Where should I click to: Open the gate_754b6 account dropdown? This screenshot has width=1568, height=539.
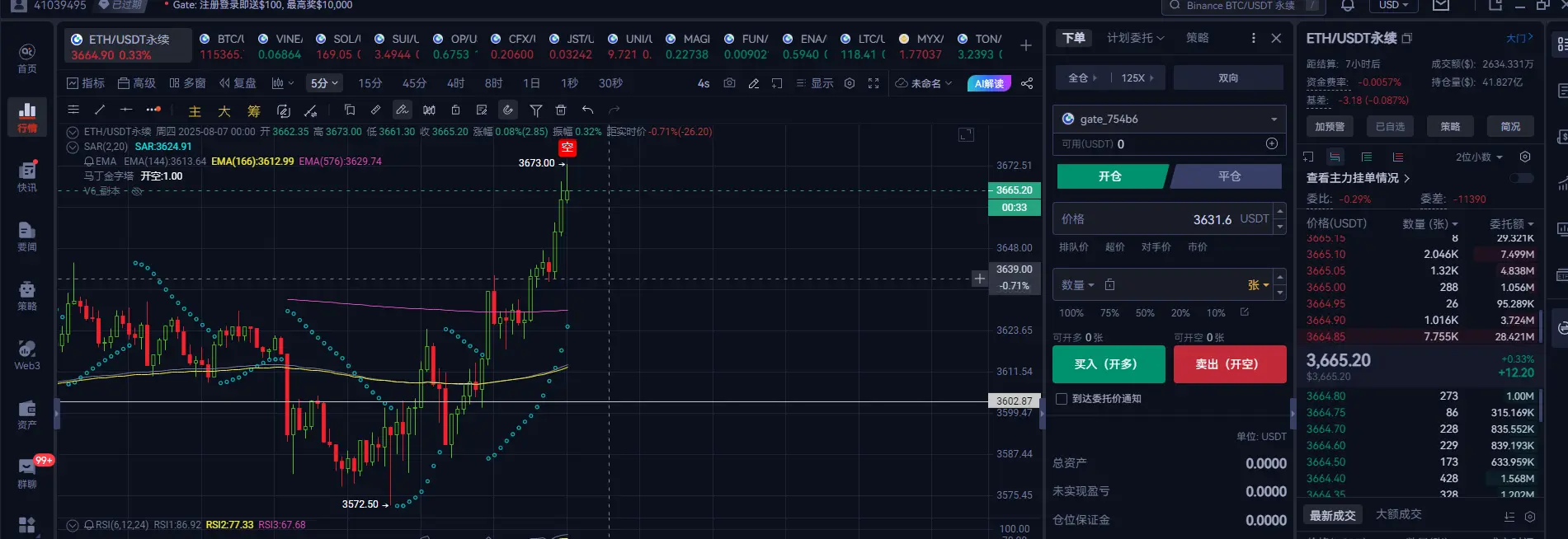click(x=1169, y=119)
